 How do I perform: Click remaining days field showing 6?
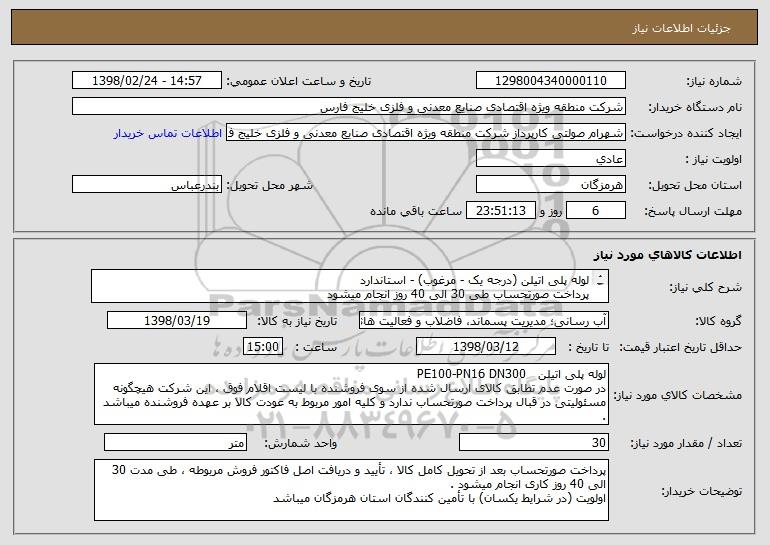596,211
